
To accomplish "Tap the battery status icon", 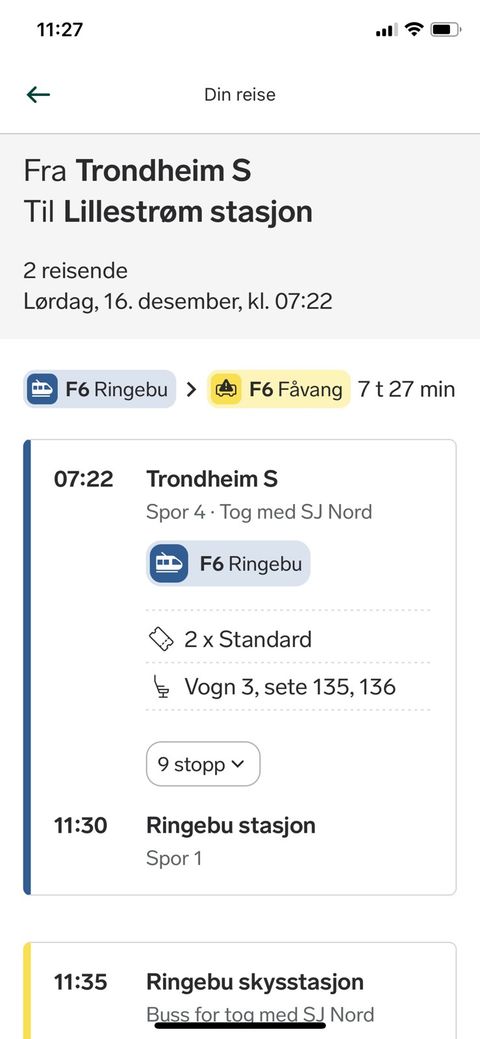I will coord(446,29).
